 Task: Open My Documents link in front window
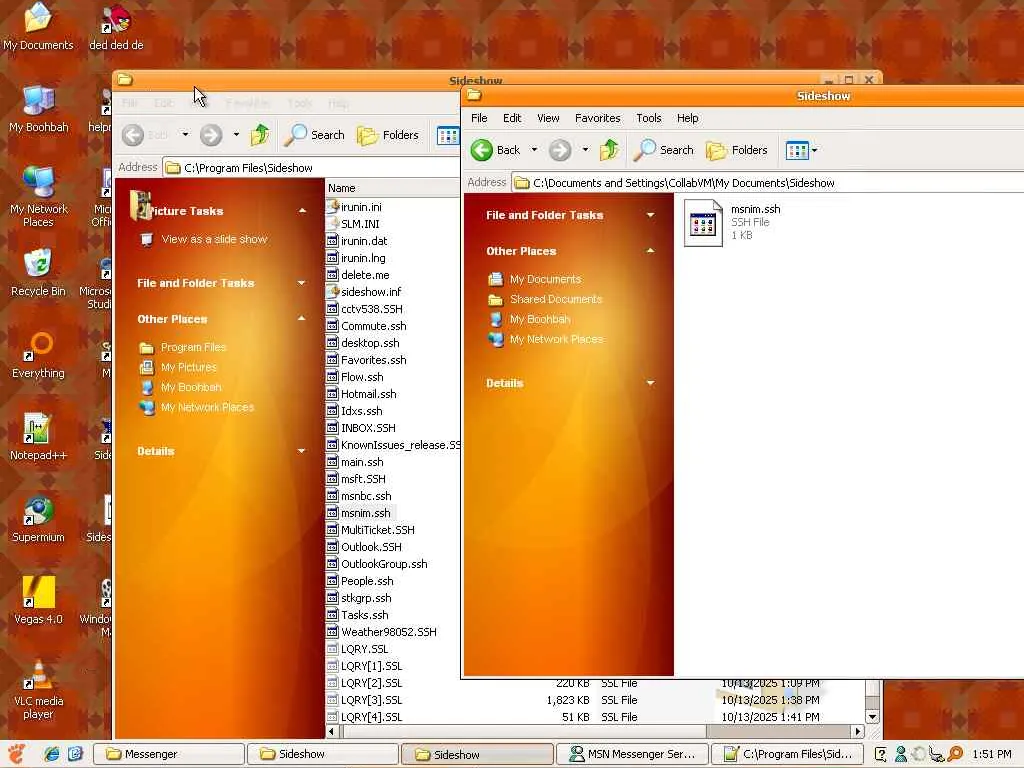(x=545, y=279)
